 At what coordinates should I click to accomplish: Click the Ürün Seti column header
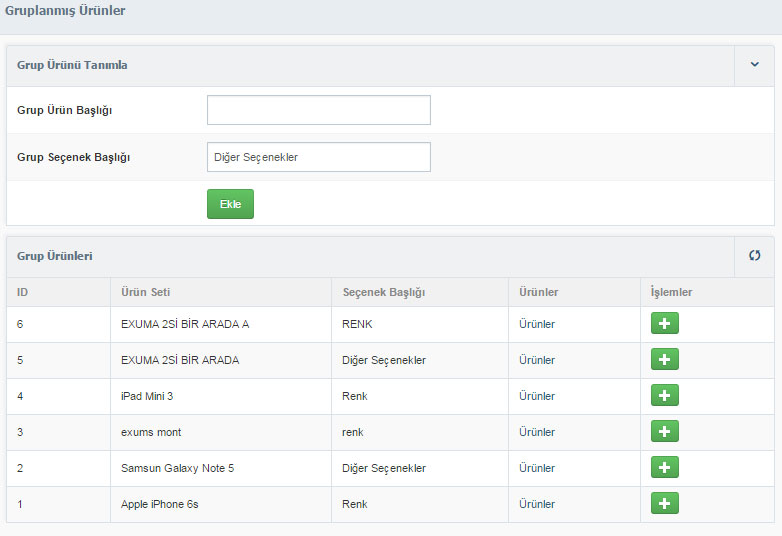(x=146, y=292)
